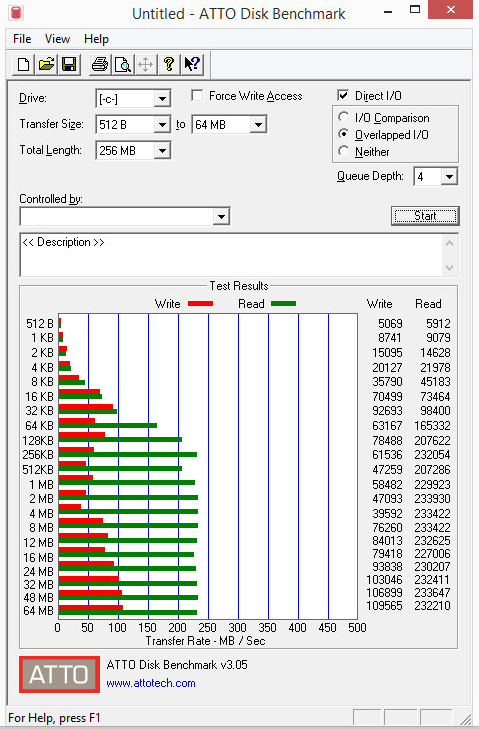Viewport: 479px width, 729px height.
Task: Click Description scrollbar up arrow
Action: coord(449,243)
